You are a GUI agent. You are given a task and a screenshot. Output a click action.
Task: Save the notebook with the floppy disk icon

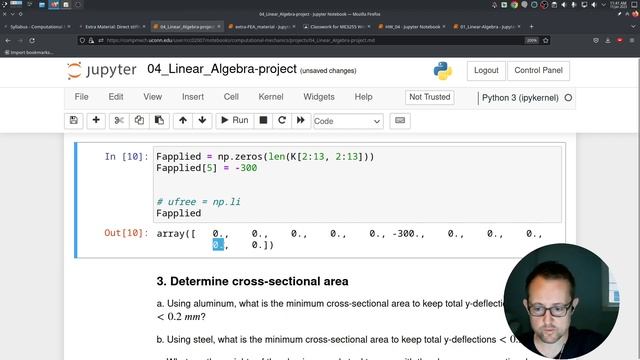click(x=74, y=120)
